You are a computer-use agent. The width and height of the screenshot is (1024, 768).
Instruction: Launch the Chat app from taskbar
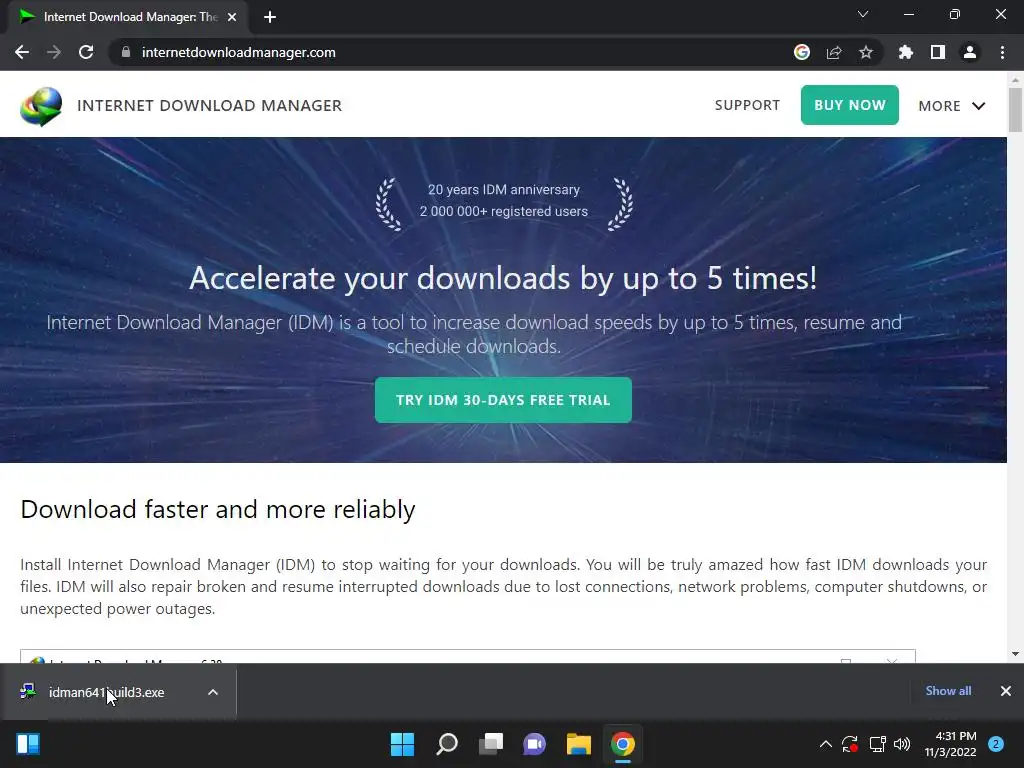[534, 744]
